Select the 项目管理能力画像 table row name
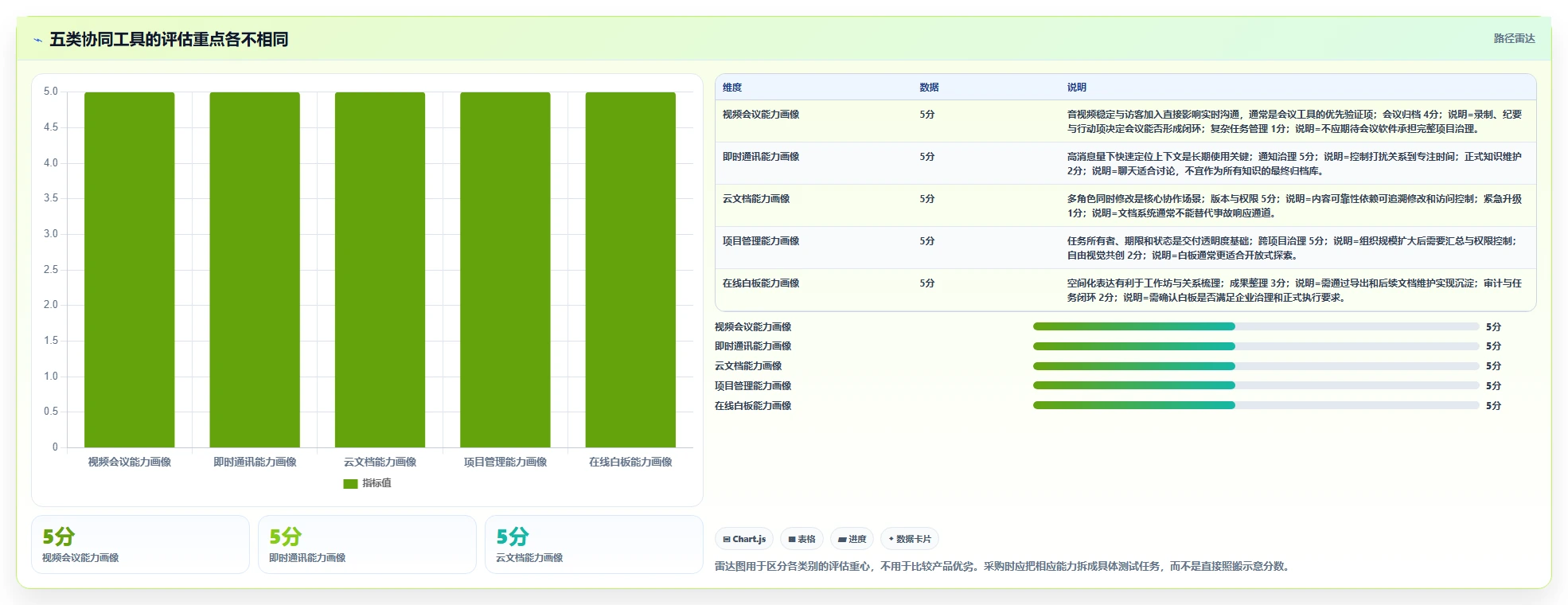This screenshot has height=605, width=1568. point(761,241)
